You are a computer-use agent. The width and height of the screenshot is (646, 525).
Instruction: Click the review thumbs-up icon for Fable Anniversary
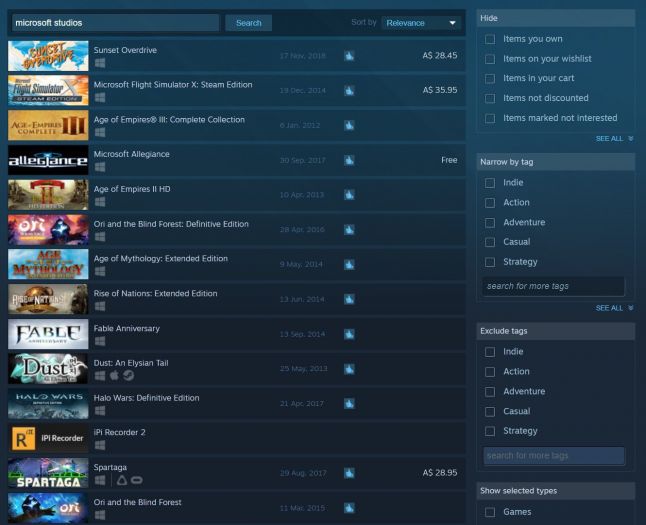[349, 335]
